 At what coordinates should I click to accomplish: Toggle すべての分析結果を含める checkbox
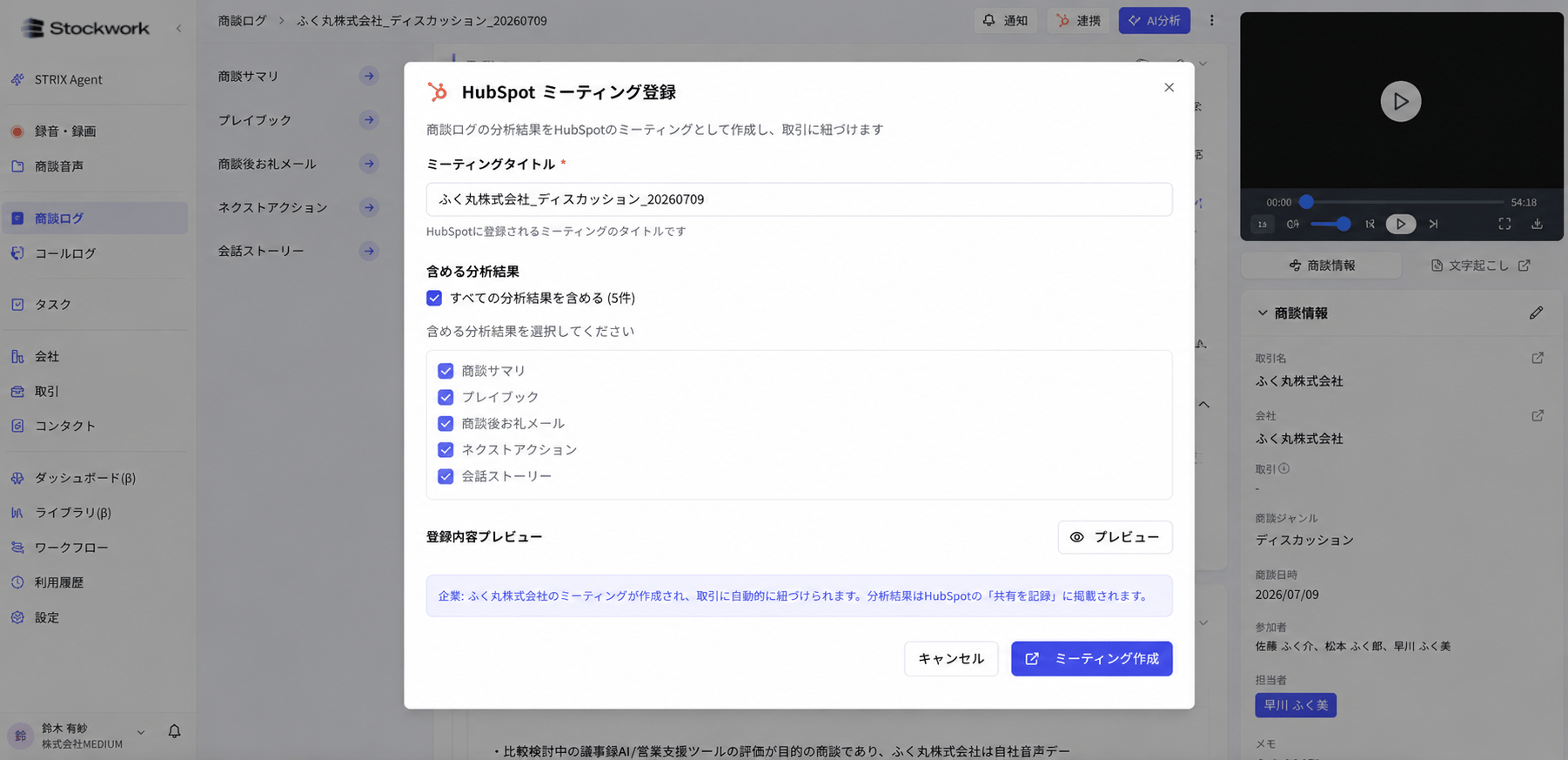434,299
